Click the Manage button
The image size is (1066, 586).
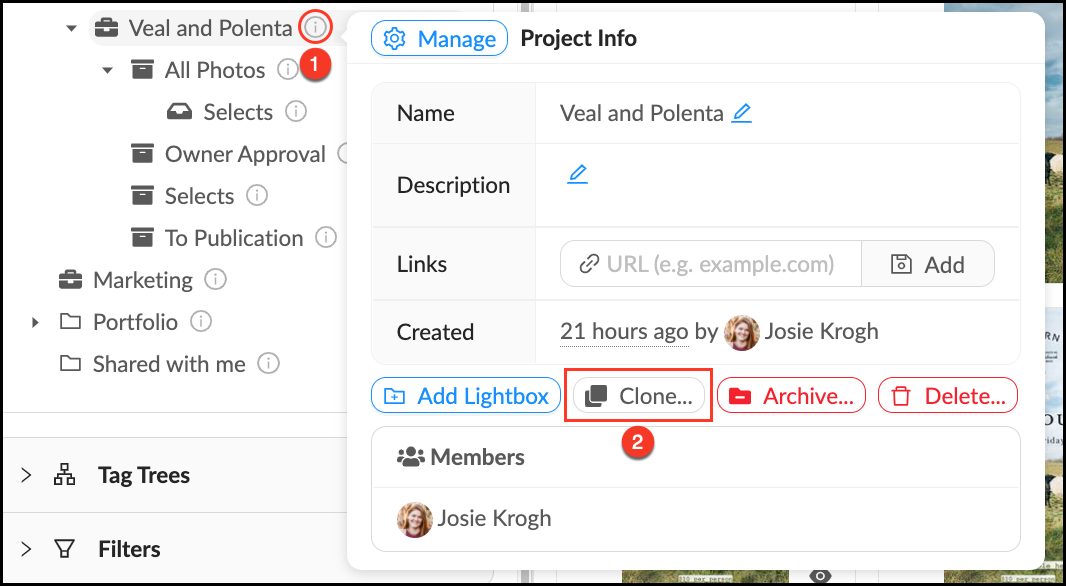[434, 39]
